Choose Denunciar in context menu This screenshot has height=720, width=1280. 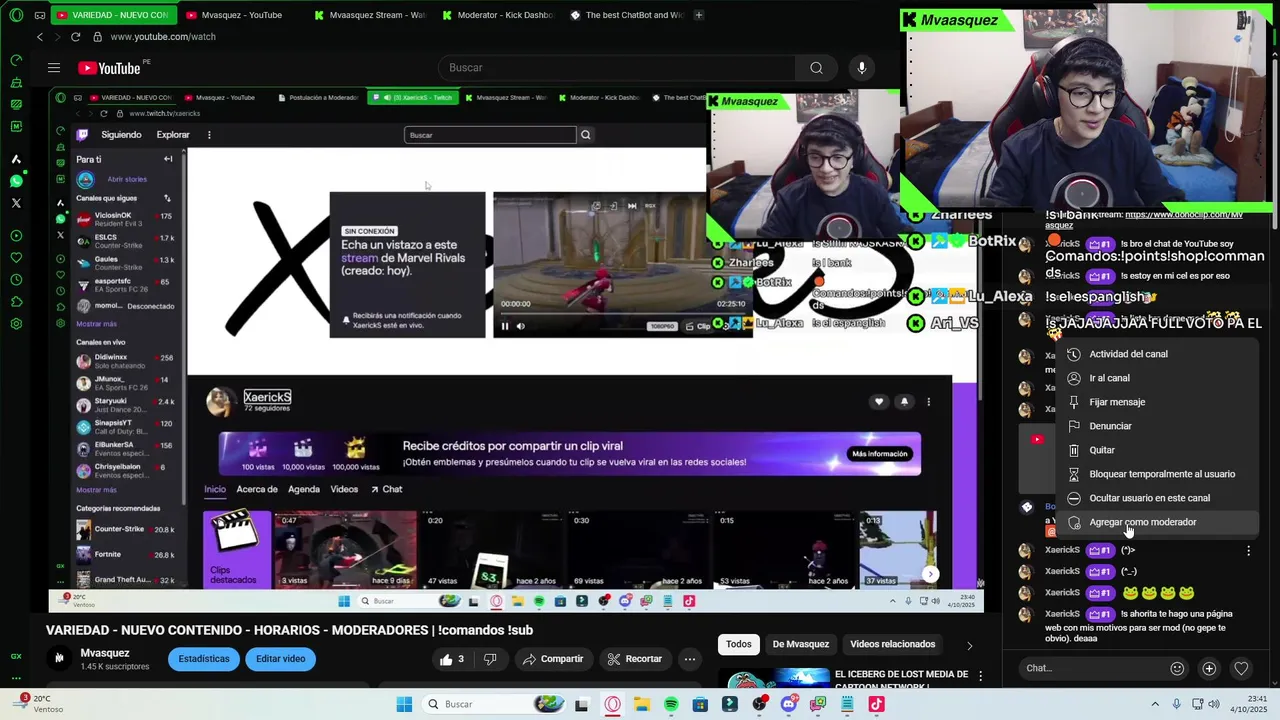pos(1157,426)
